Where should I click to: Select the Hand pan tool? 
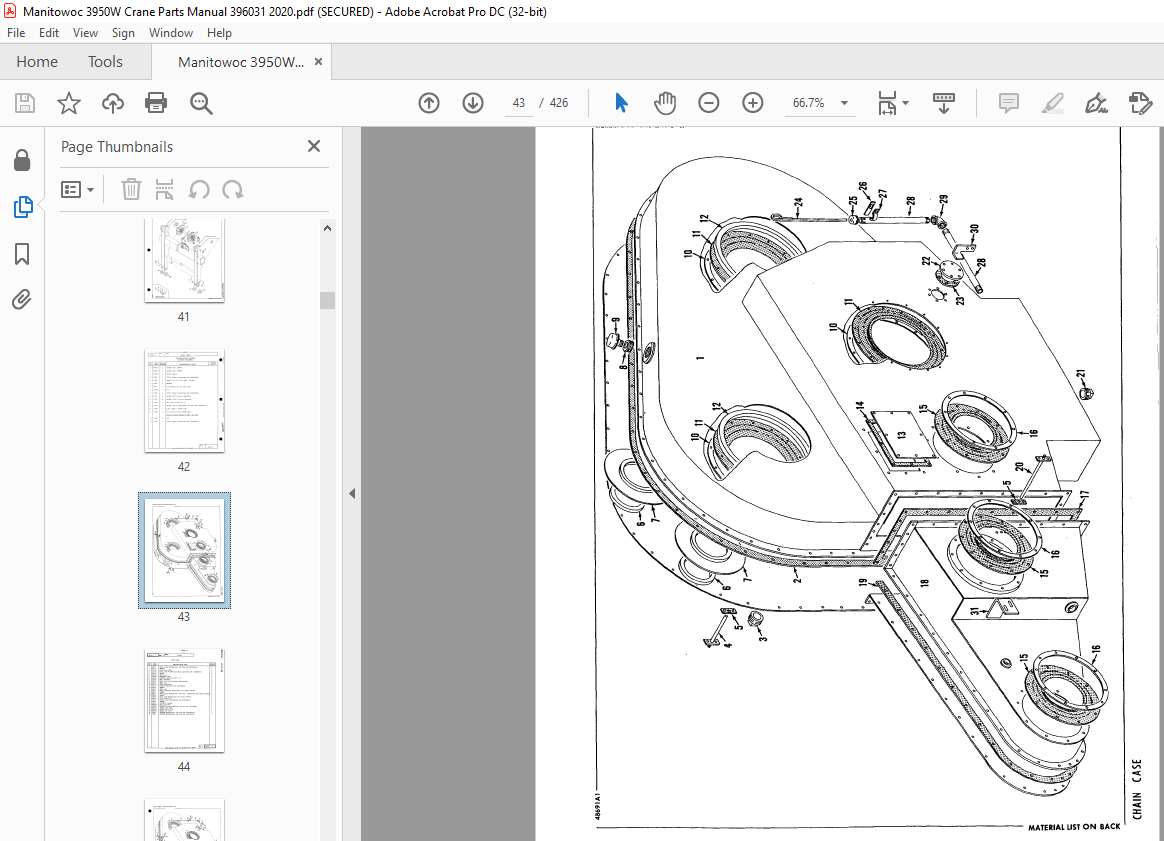(x=664, y=102)
